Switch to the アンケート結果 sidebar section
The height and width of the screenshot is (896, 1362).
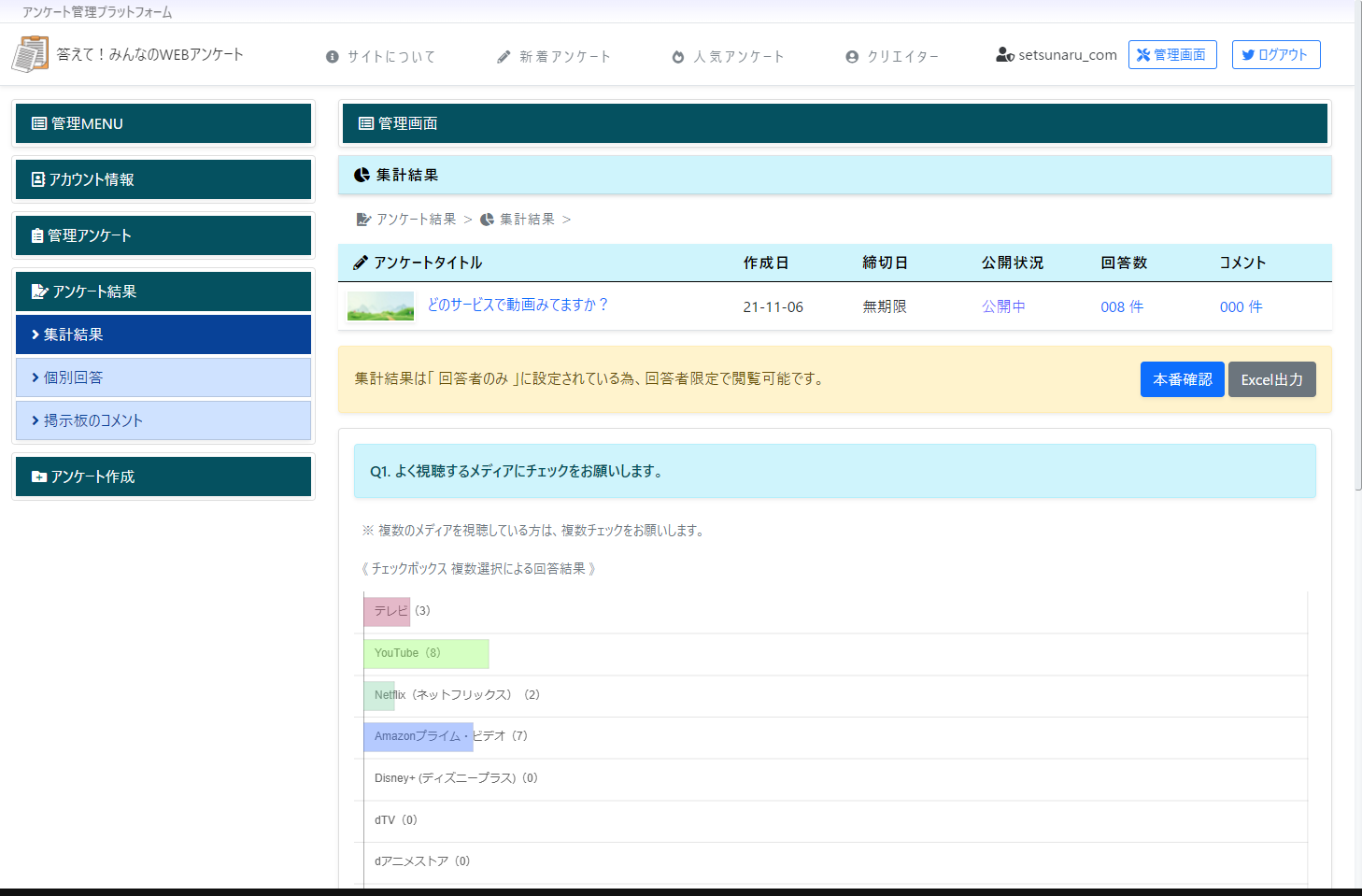point(163,292)
